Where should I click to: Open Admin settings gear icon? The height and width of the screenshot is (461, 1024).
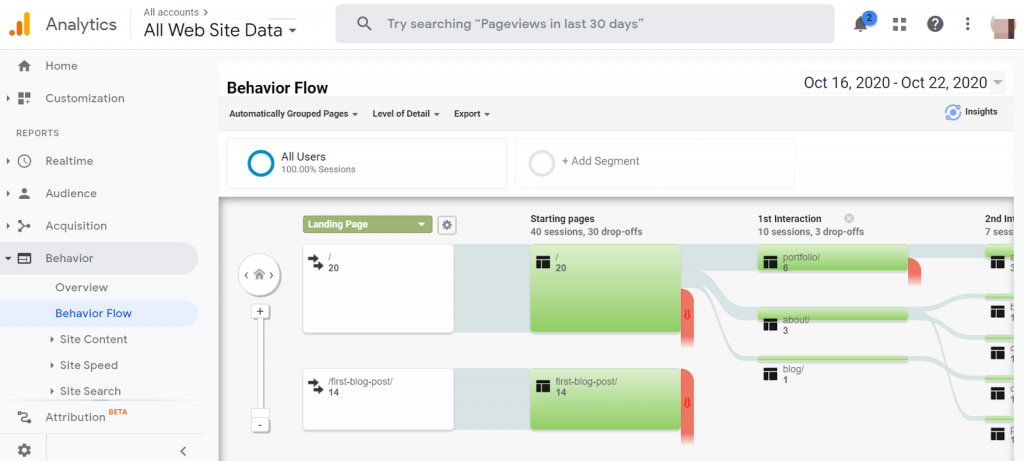(x=24, y=450)
